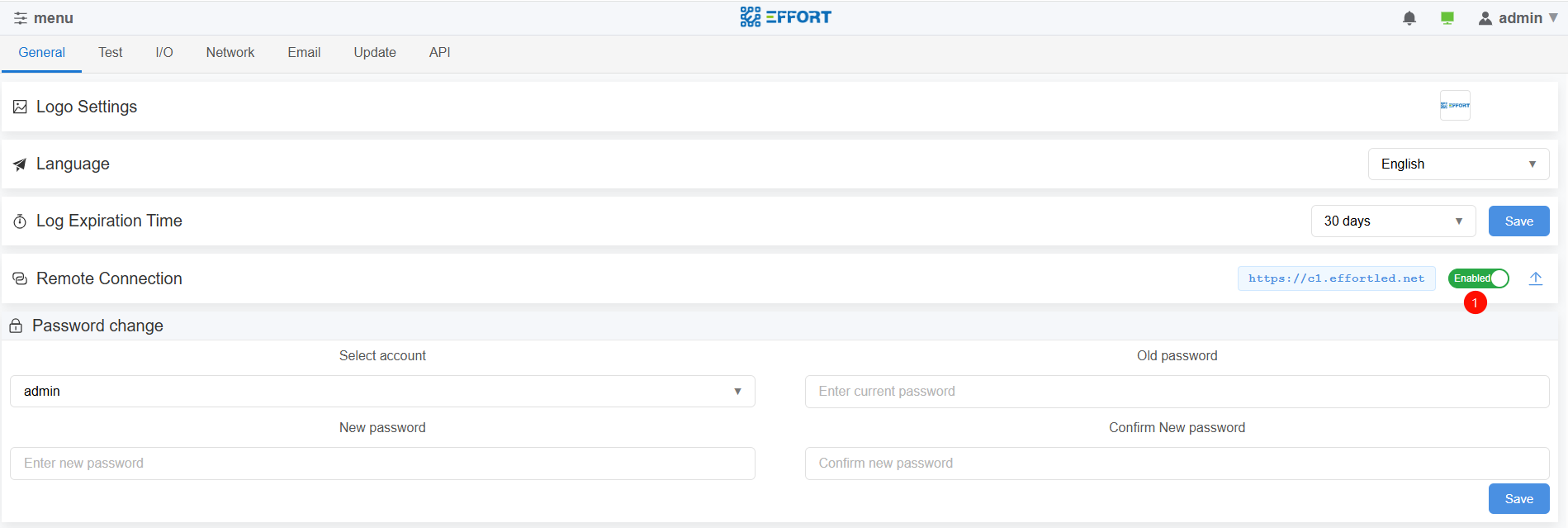Click the Log Expiration Time label
The width and height of the screenshot is (1568, 528).
(x=109, y=221)
